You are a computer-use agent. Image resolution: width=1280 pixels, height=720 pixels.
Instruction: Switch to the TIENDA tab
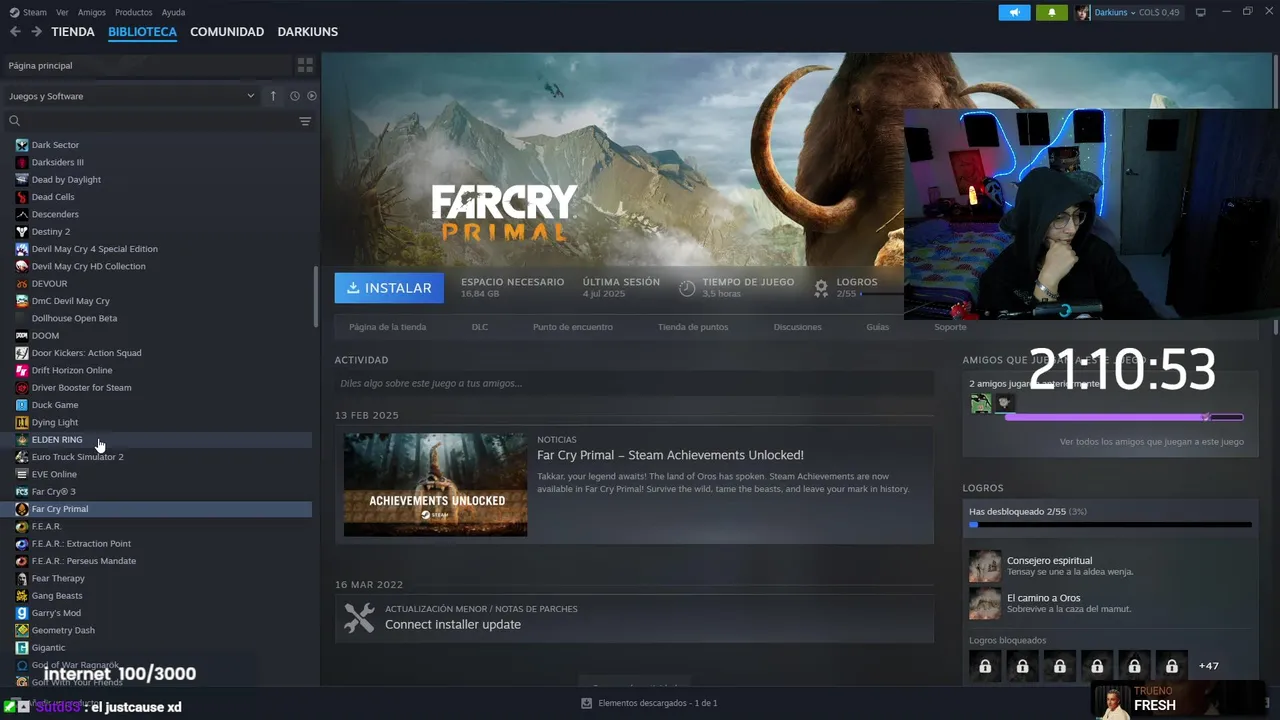(x=73, y=32)
